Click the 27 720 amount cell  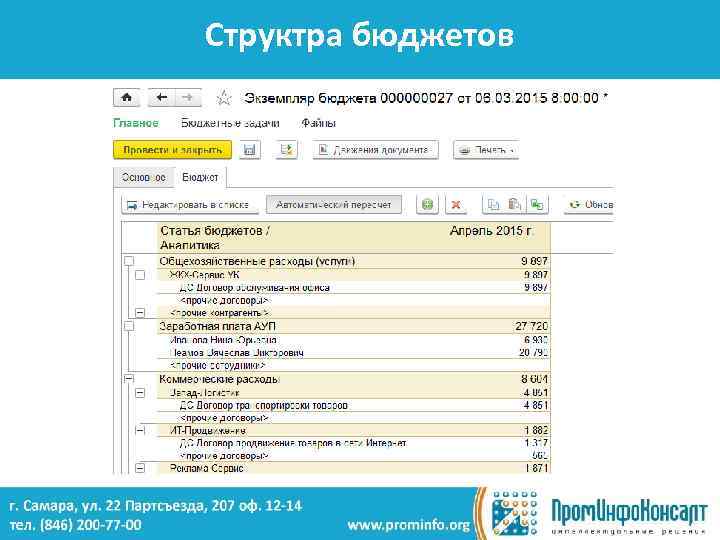click(531, 326)
